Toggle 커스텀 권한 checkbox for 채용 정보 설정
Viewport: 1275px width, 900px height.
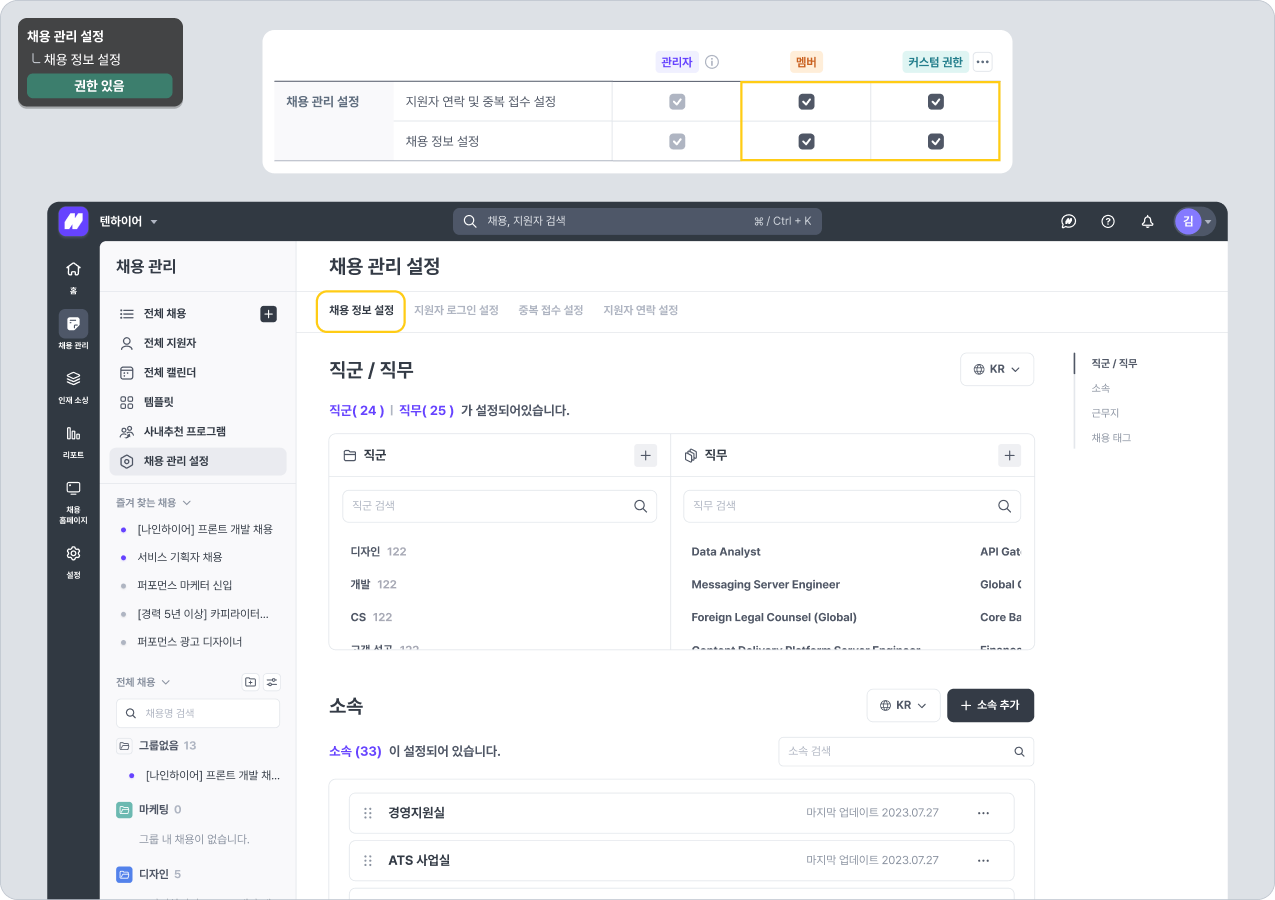[x=935, y=141]
